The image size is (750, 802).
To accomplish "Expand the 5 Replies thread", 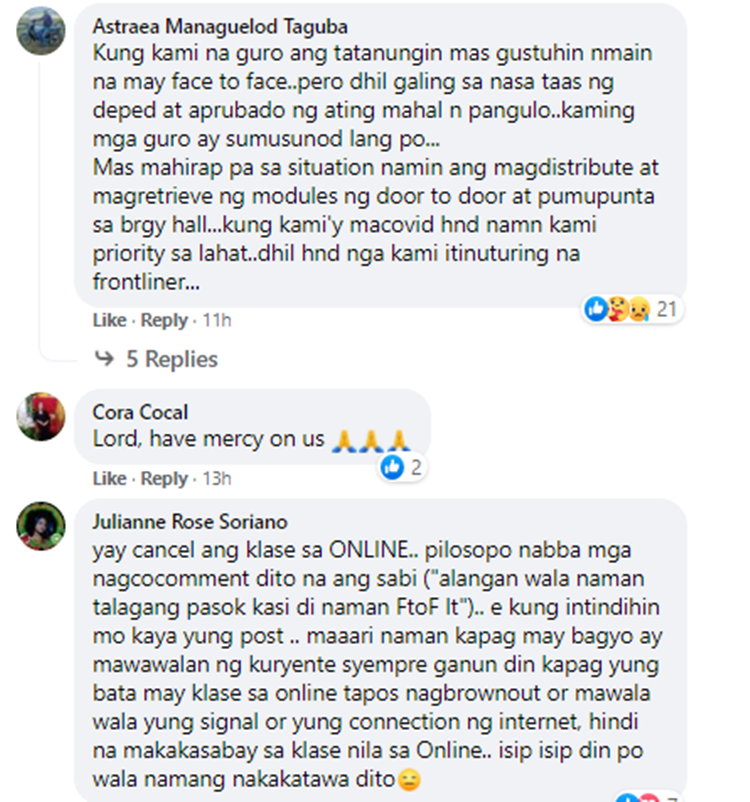I will click(172, 359).
